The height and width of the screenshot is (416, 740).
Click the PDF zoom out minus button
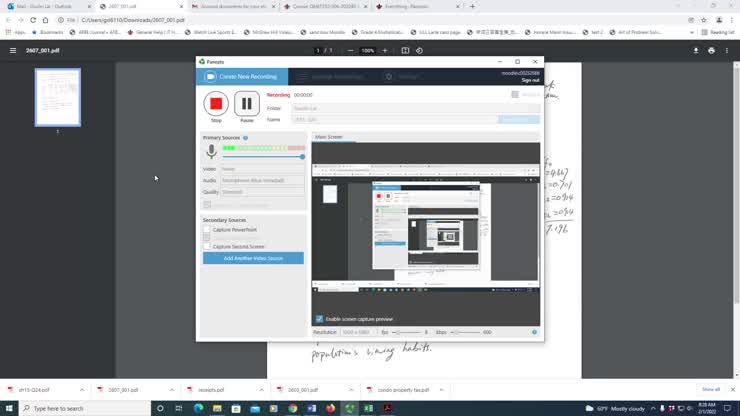coord(350,50)
